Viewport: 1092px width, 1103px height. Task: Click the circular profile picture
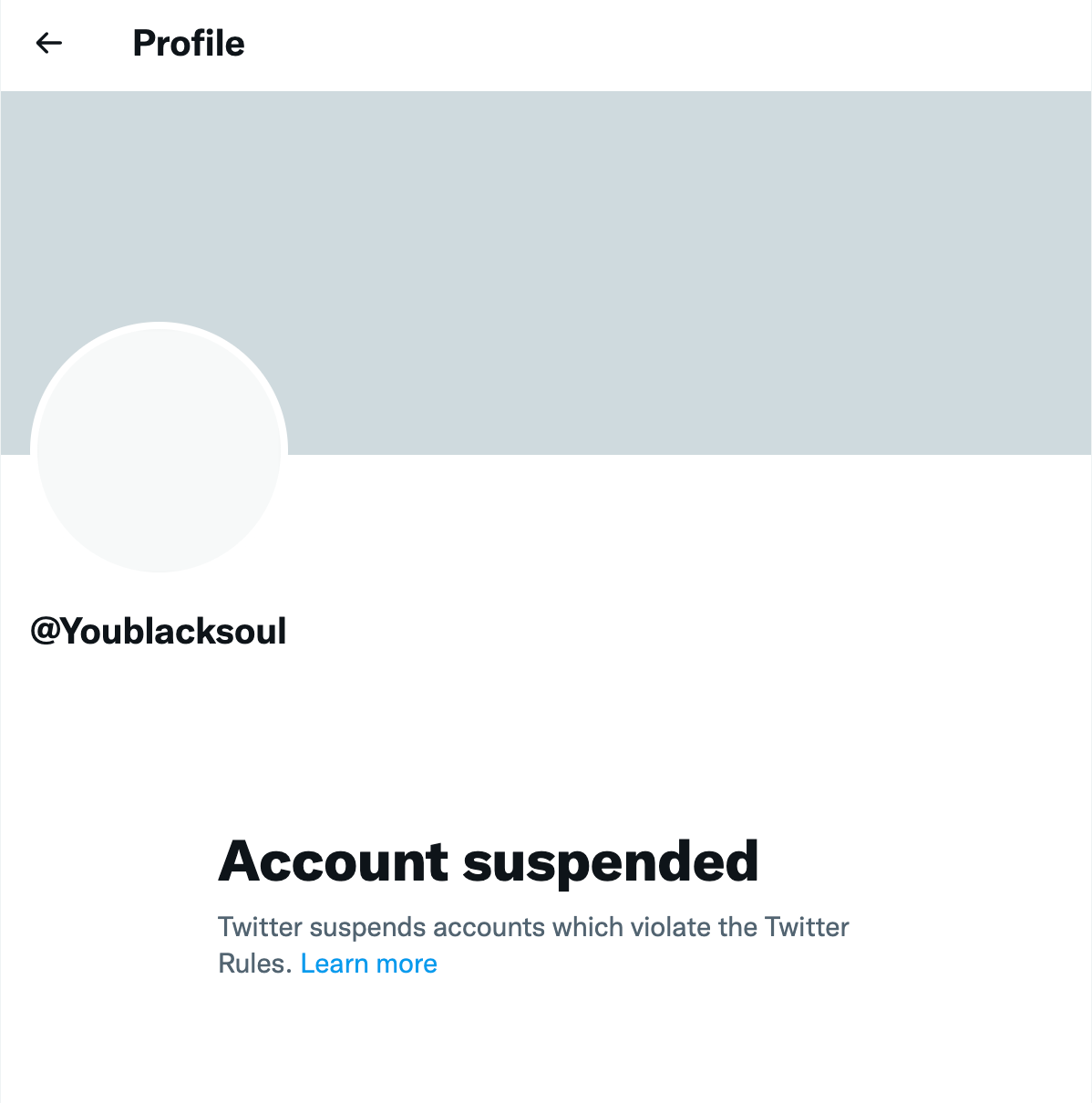click(x=160, y=449)
